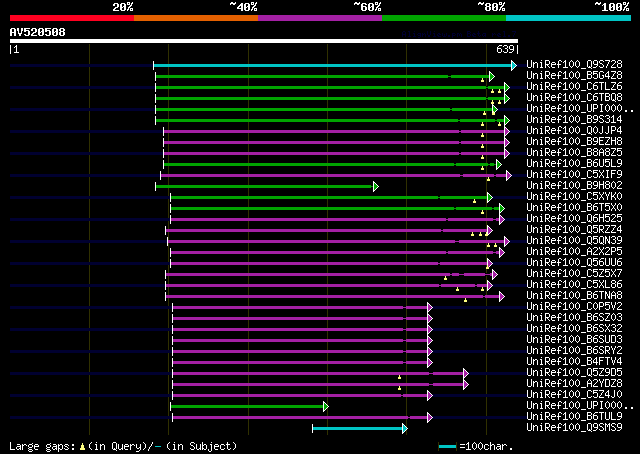Screen dimensions: 640x454
Task: Select the UniRef100_B4FTV4 label
Action: tap(574, 362)
